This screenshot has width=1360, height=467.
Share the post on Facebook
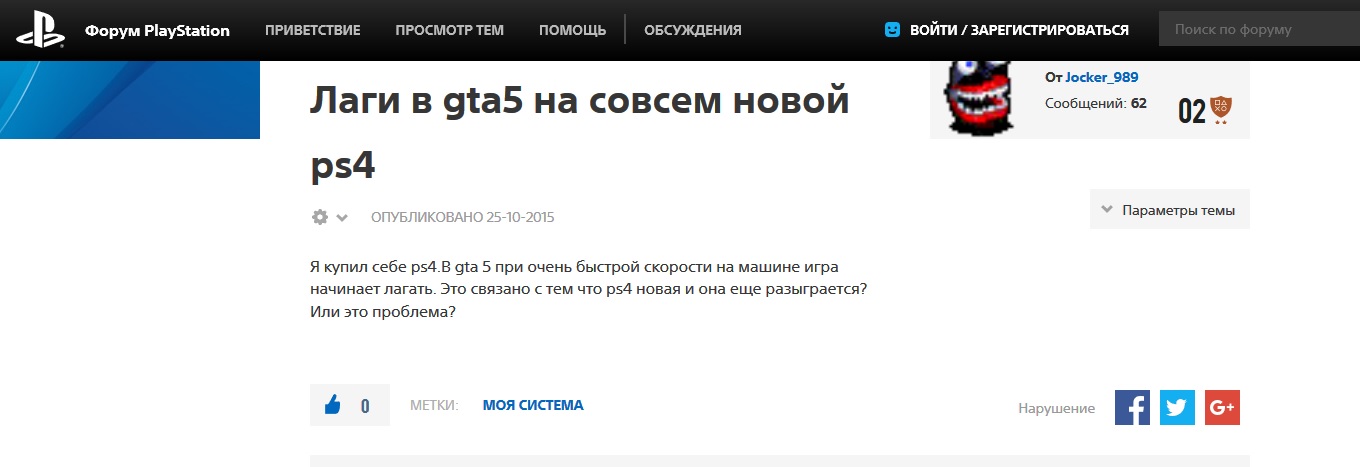tap(1132, 407)
